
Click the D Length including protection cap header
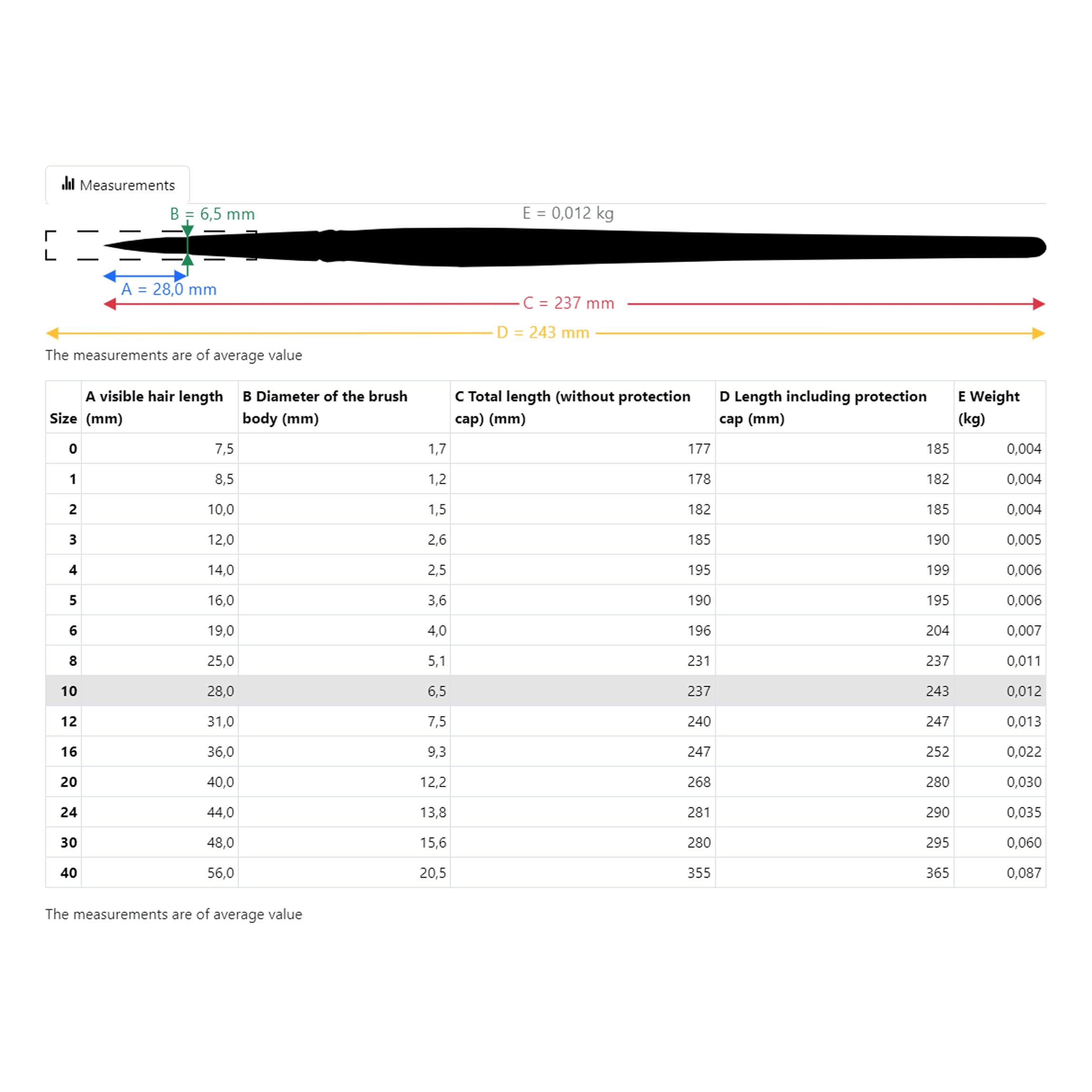822,407
